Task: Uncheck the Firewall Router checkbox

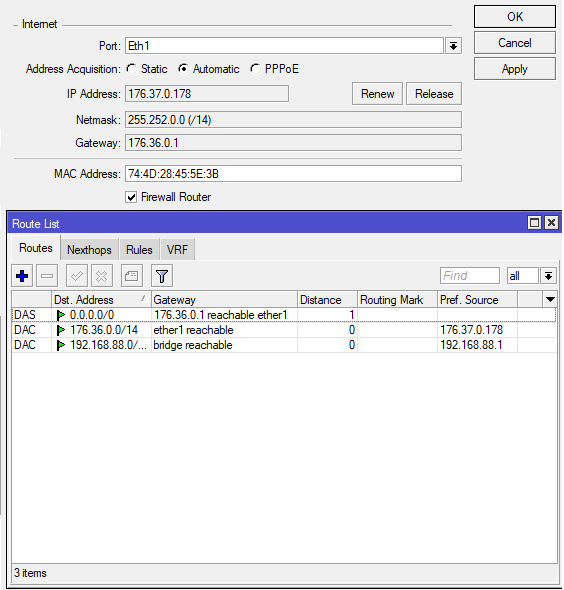Action: (x=131, y=197)
